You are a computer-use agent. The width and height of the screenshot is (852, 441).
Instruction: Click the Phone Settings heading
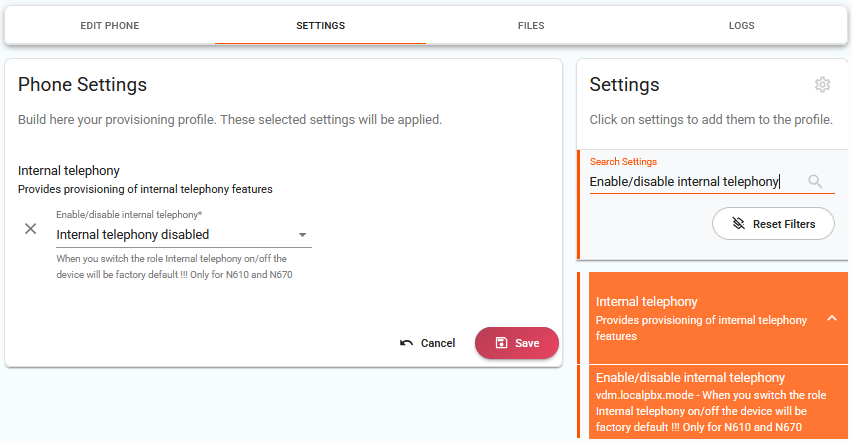[83, 85]
